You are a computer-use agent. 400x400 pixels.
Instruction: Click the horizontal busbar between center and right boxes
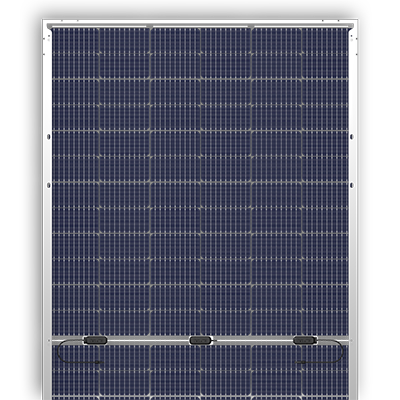click(254, 340)
